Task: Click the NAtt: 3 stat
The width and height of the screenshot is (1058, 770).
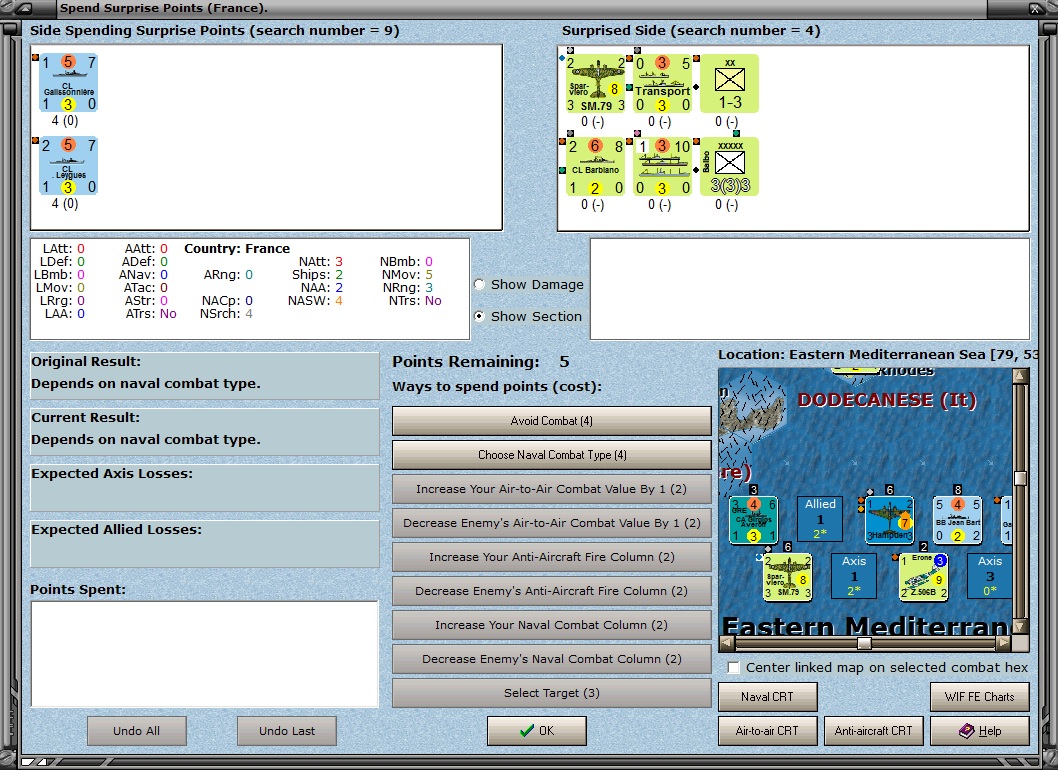Action: (x=321, y=262)
